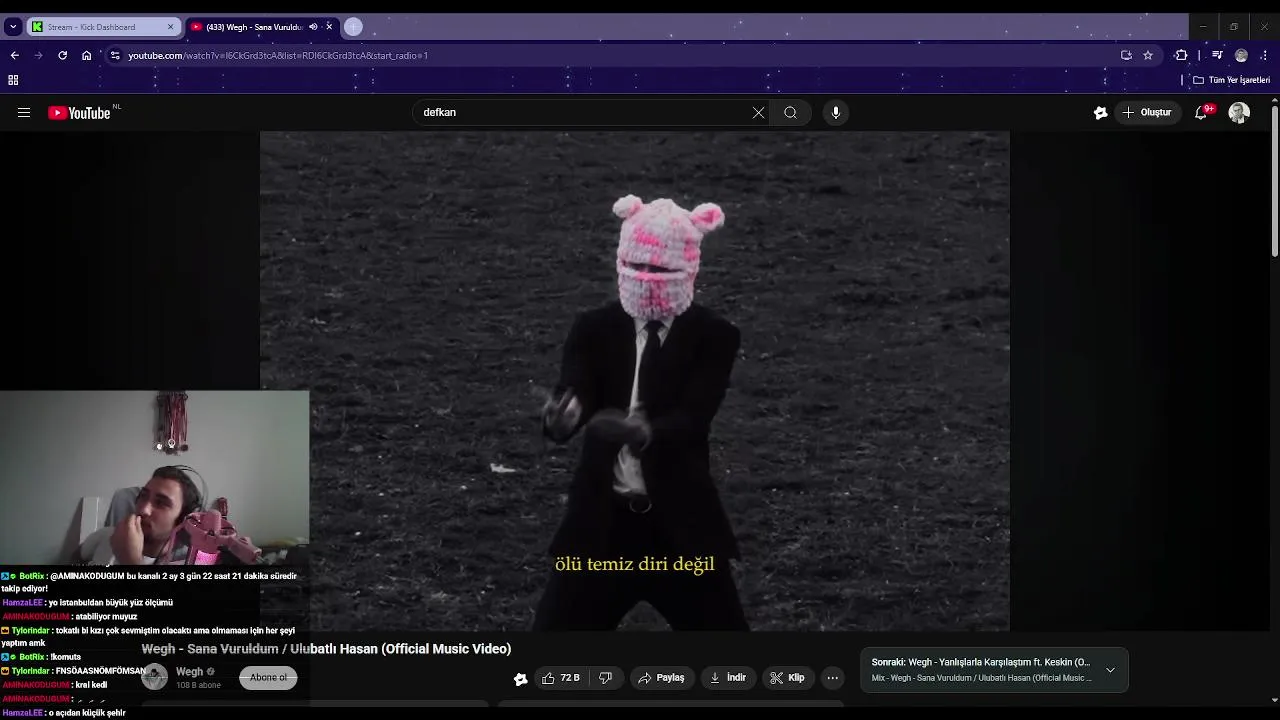Create a clip with the Klip button
The height and width of the screenshot is (720, 1280).
(787, 678)
